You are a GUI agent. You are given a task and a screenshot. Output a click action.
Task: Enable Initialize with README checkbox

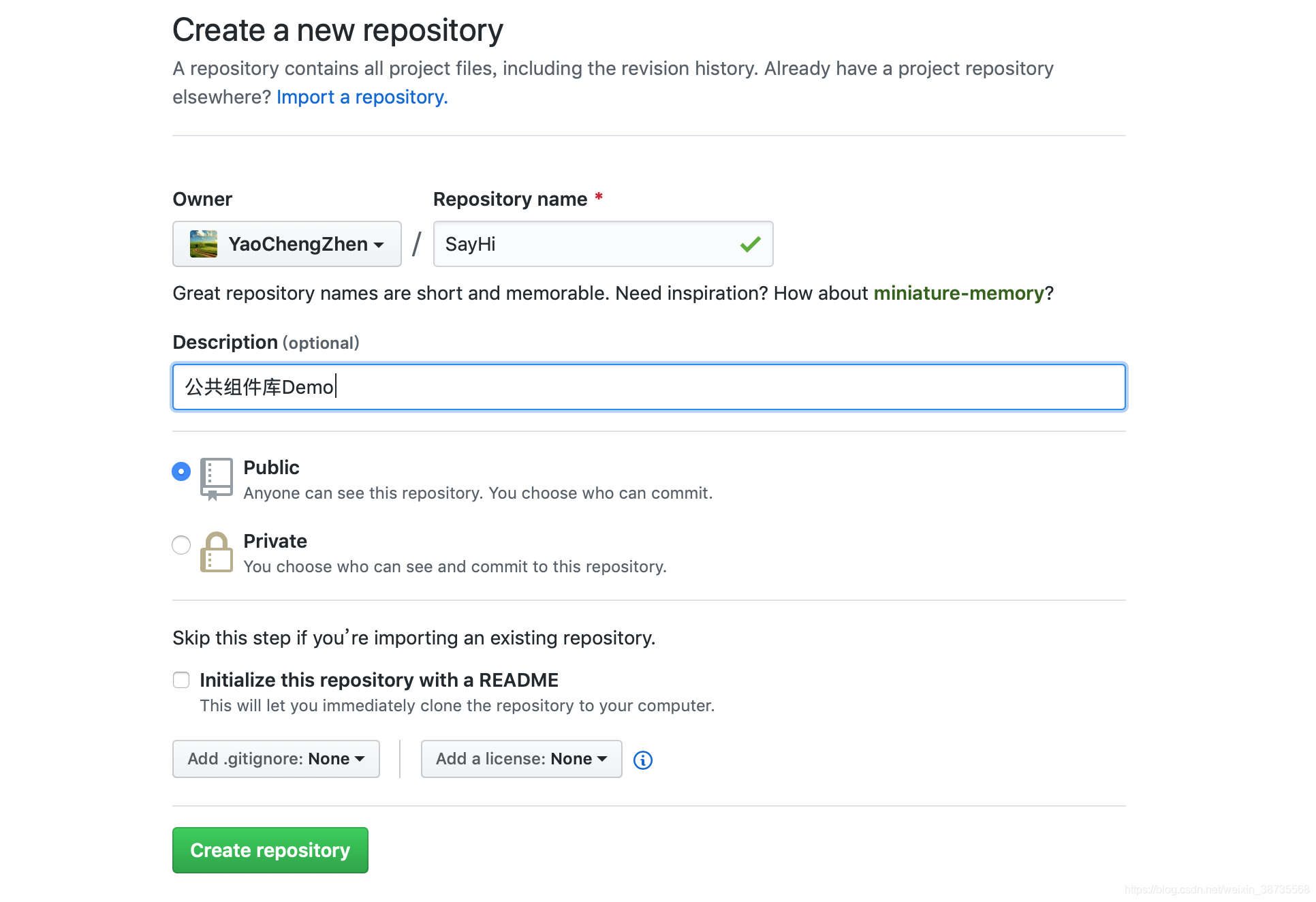tap(181, 680)
